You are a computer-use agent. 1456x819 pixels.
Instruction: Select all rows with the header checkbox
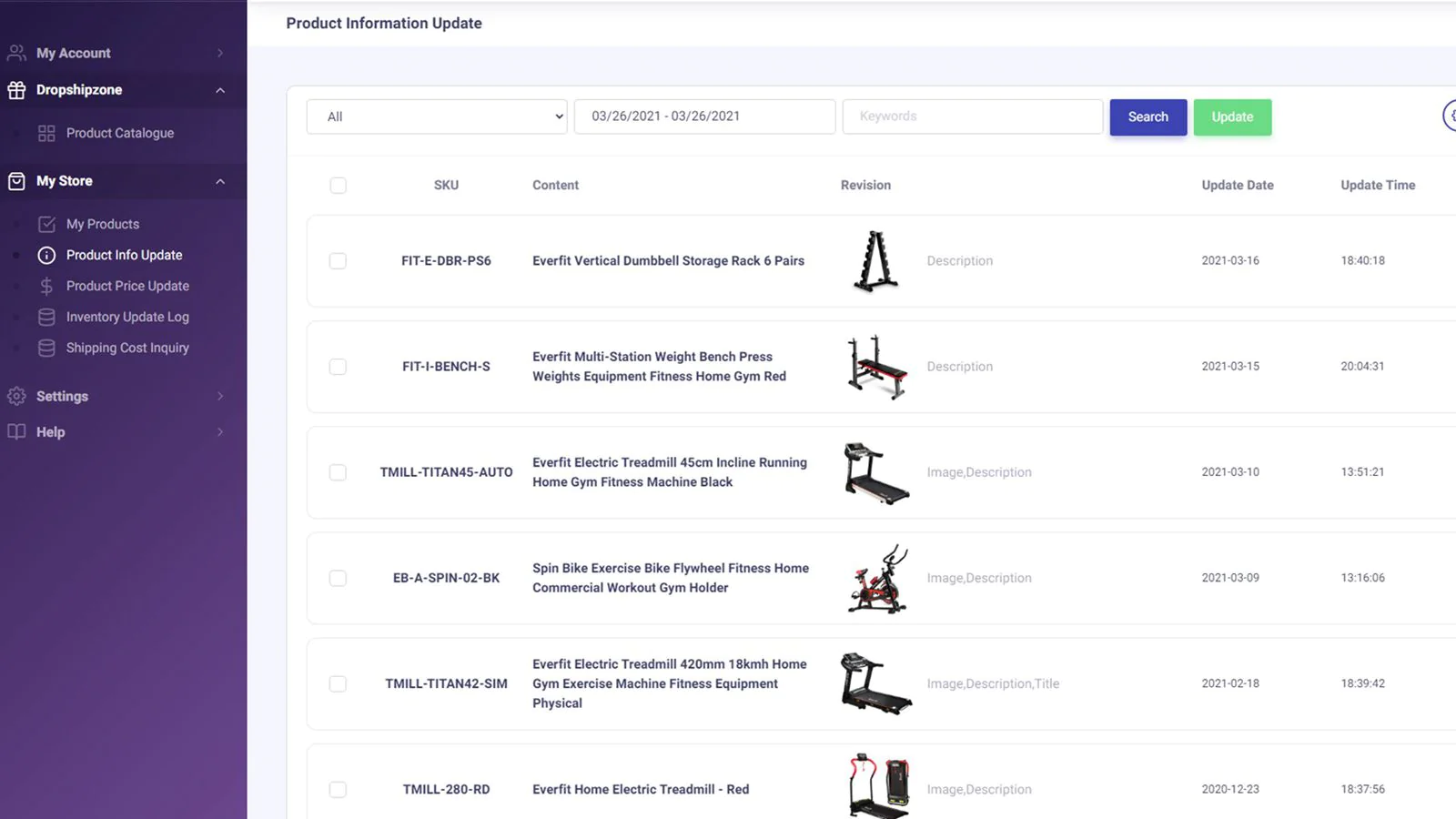[x=338, y=185]
